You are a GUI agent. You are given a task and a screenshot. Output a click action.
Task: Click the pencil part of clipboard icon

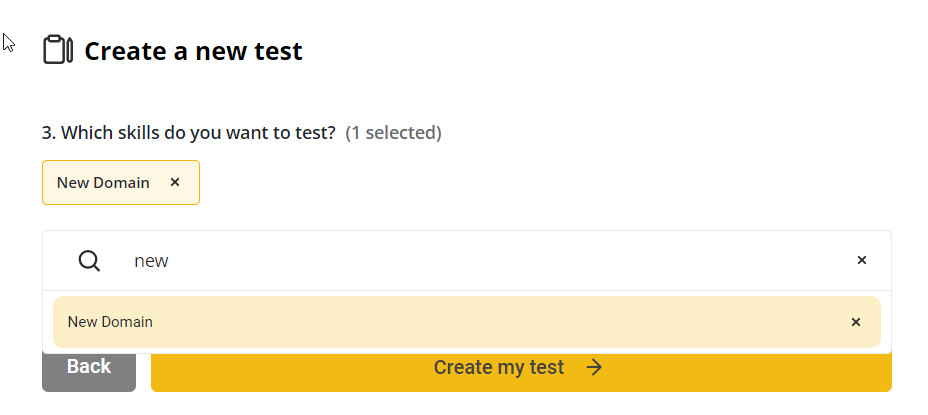pos(70,50)
